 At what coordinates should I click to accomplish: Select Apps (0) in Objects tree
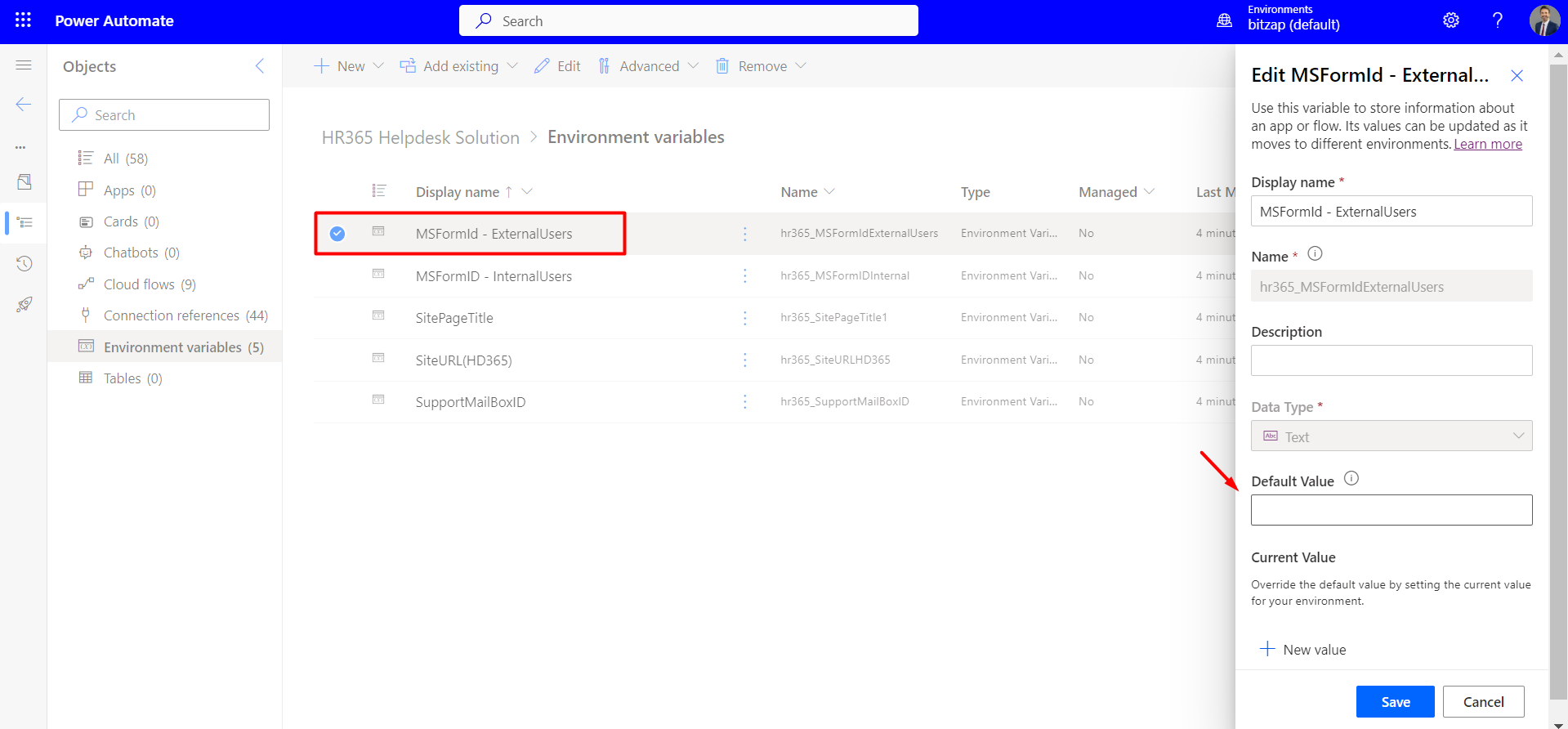click(x=129, y=190)
